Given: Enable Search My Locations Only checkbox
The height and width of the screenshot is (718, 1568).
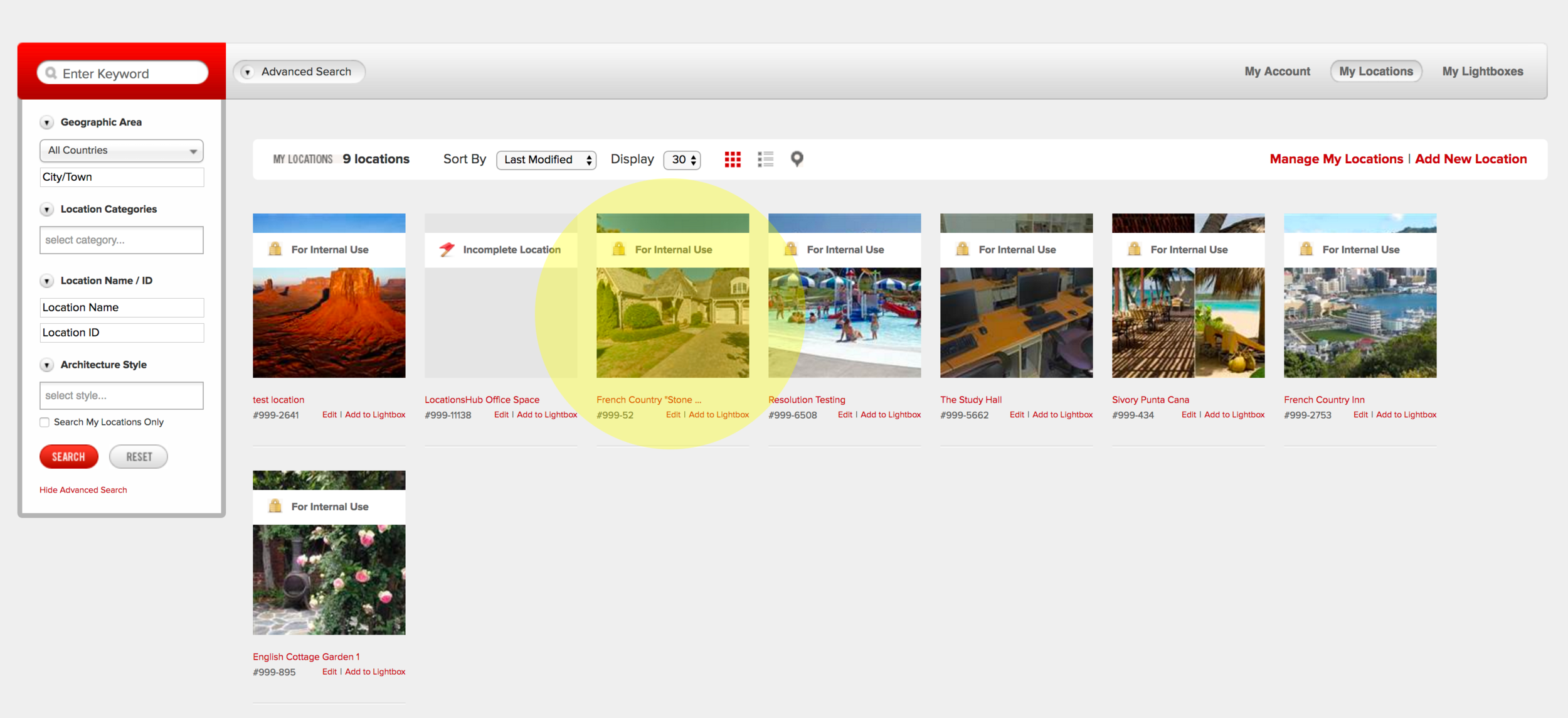Looking at the screenshot, I should [45, 422].
